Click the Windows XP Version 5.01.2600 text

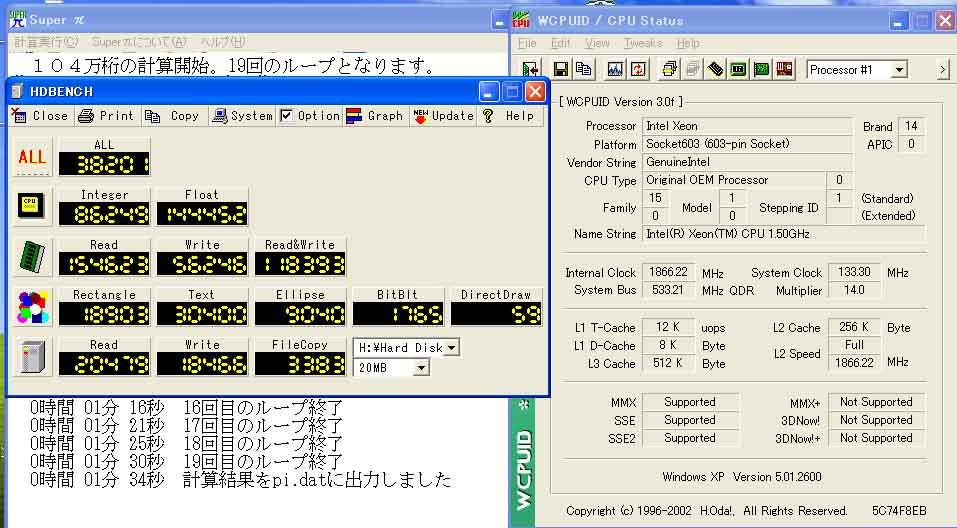pyautogui.click(x=742, y=477)
